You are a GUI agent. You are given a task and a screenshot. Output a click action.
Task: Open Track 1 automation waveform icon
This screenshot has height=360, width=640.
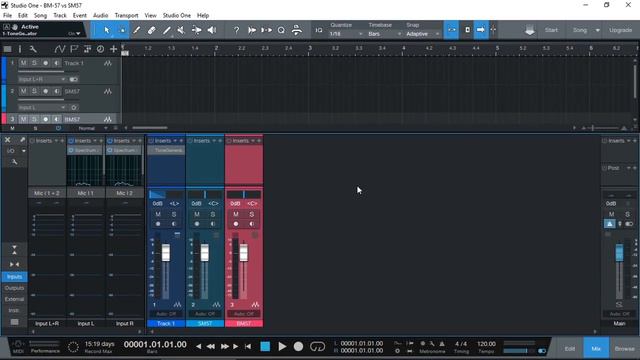click(108, 63)
